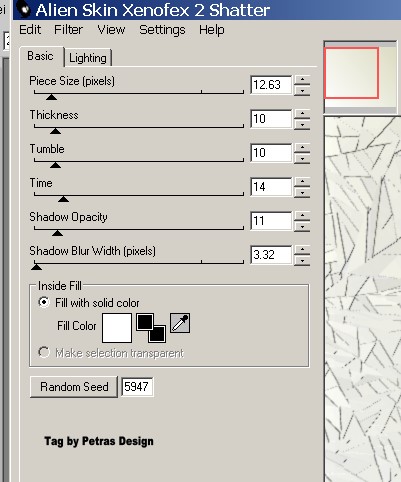The height and width of the screenshot is (482, 401).
Task: Click the Piece Size slider handle
Action: (51, 97)
